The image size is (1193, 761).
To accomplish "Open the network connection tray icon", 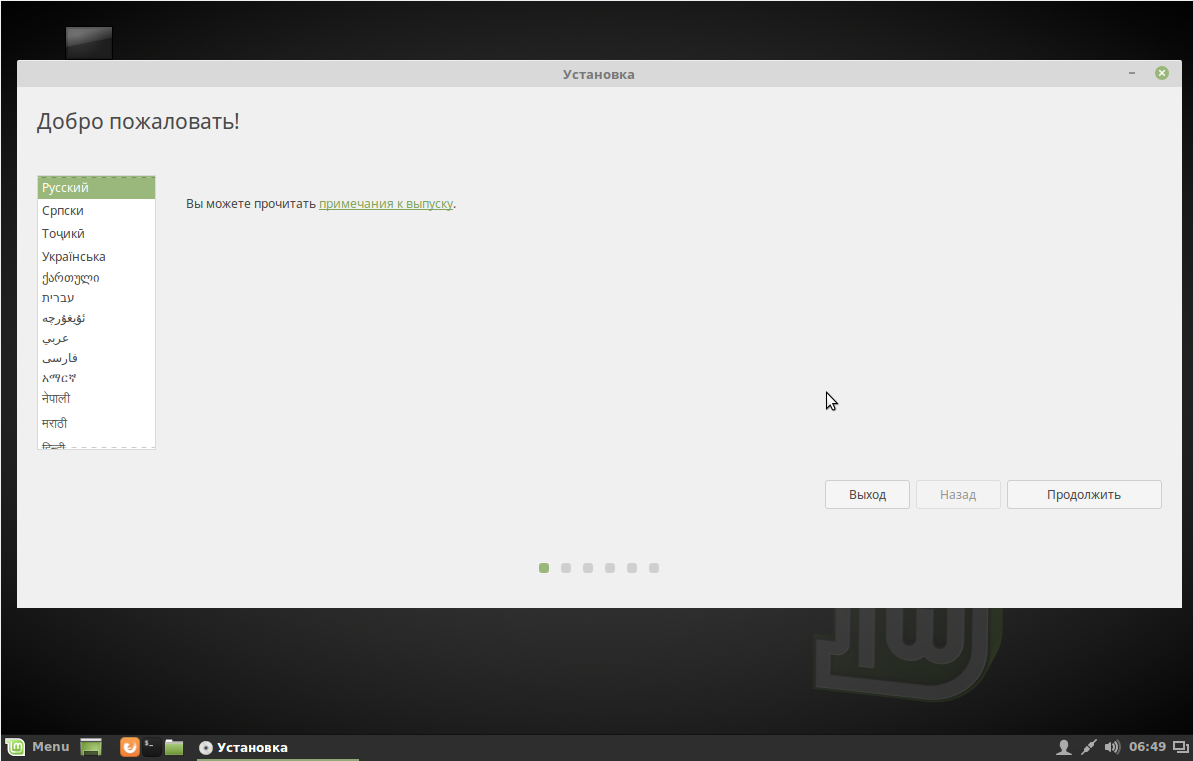I will (1089, 747).
